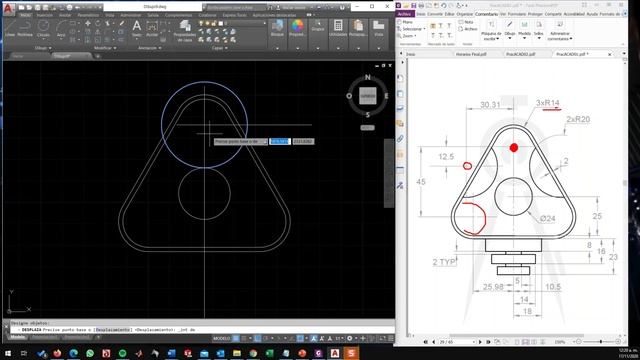The image size is (640, 360).
Task: Open Firefox from the Windows taskbar
Action: click(57, 353)
